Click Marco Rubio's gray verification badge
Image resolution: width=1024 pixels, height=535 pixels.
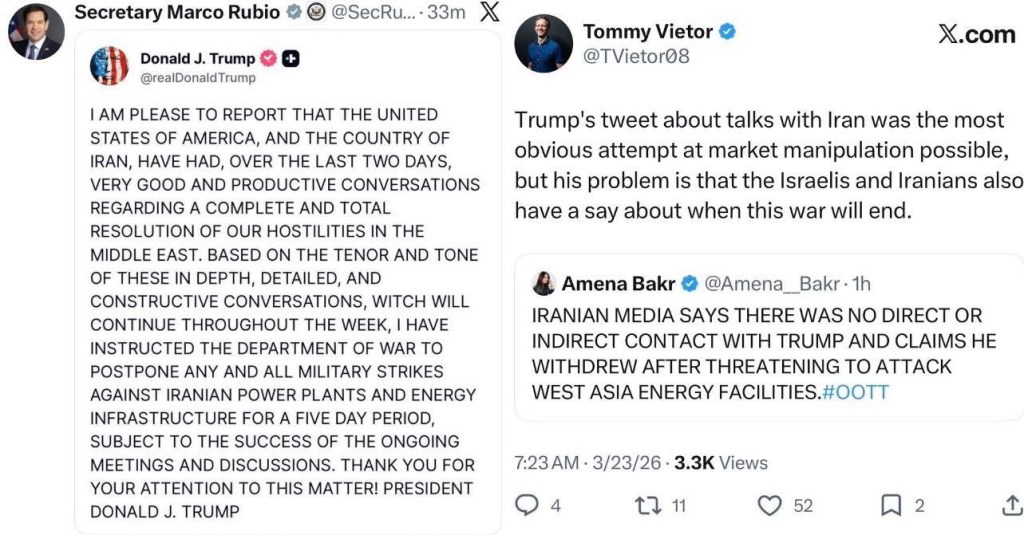coord(294,13)
